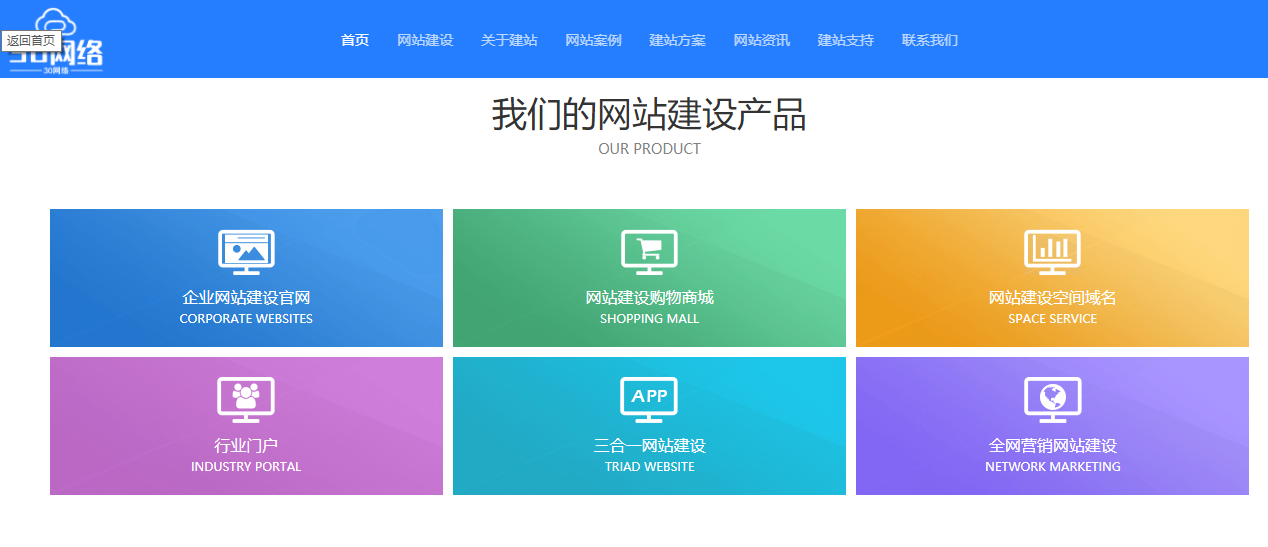This screenshot has height=547, width=1268.
Task: Open the 网站建设空间域名 link
Action: [1052, 298]
